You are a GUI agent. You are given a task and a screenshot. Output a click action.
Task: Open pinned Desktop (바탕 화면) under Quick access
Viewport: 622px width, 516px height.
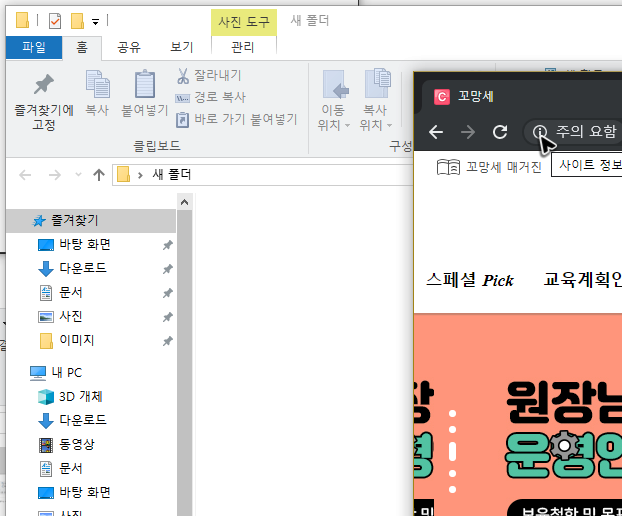coord(74,244)
